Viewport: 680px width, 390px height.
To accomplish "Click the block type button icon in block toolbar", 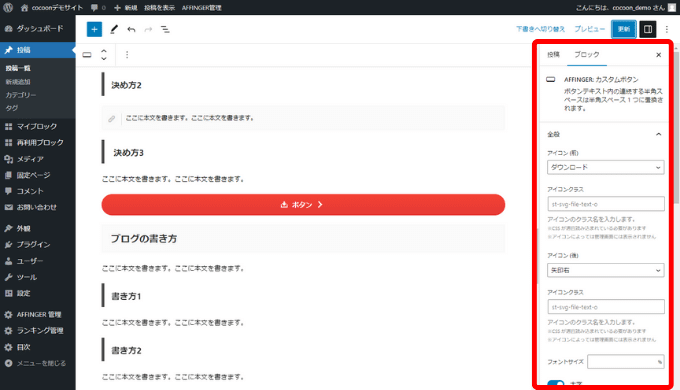I will point(87,55).
